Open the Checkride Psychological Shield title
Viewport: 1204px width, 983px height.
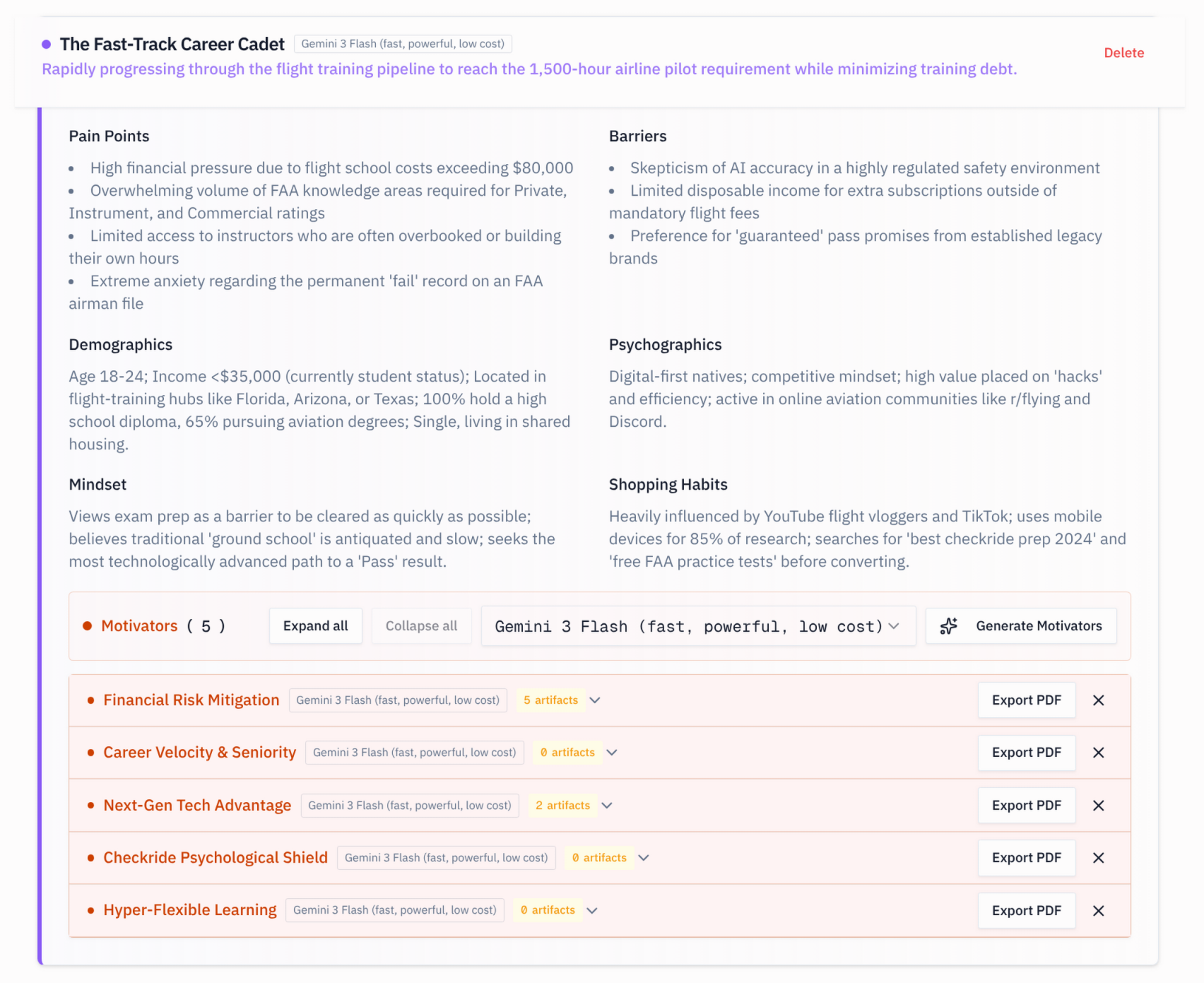pos(216,858)
